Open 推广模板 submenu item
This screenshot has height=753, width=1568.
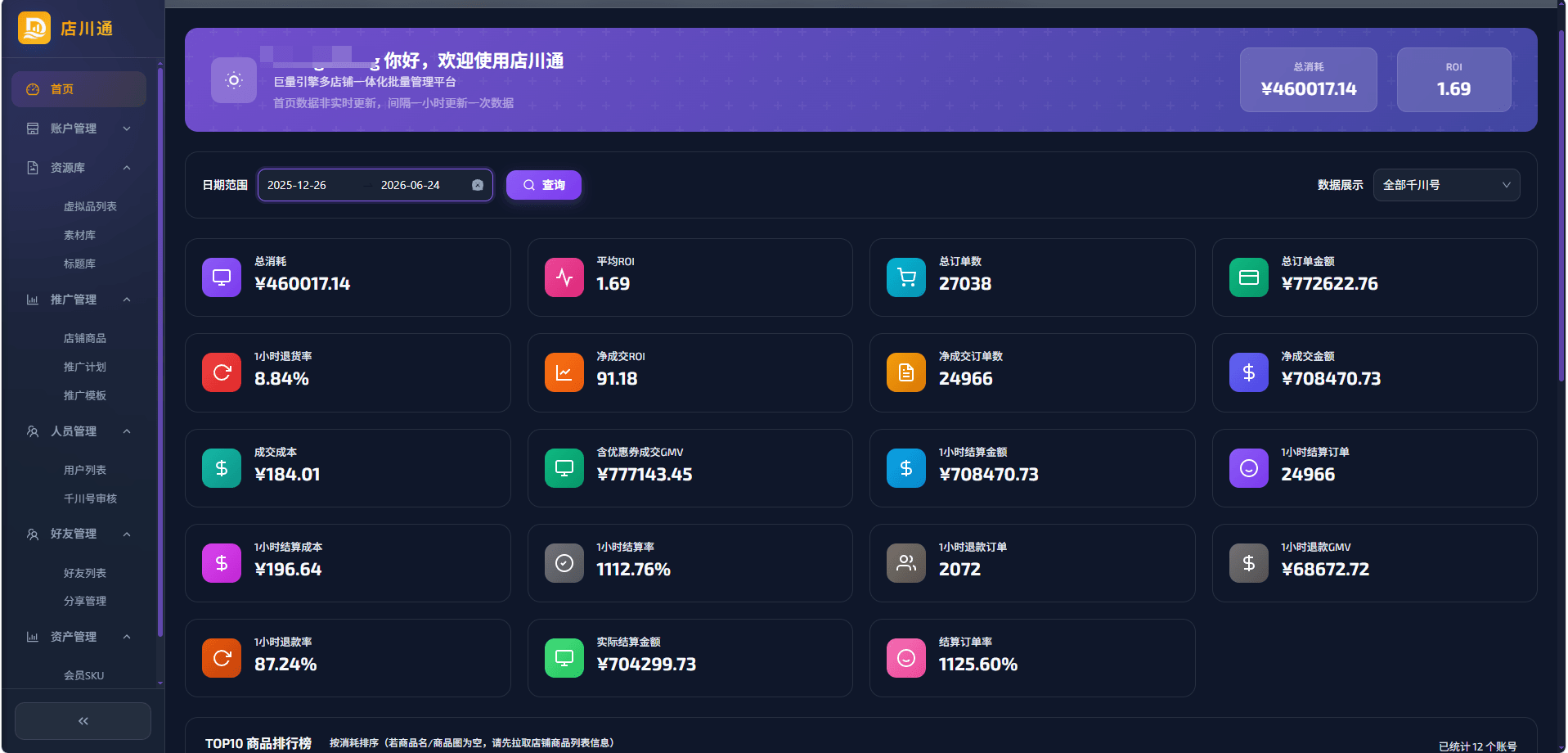(85, 395)
